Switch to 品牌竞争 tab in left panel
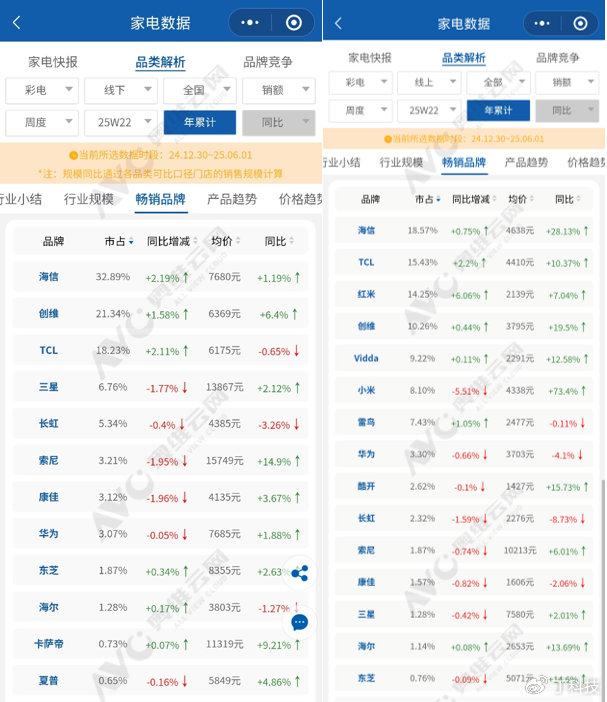607x702 pixels. click(268, 62)
